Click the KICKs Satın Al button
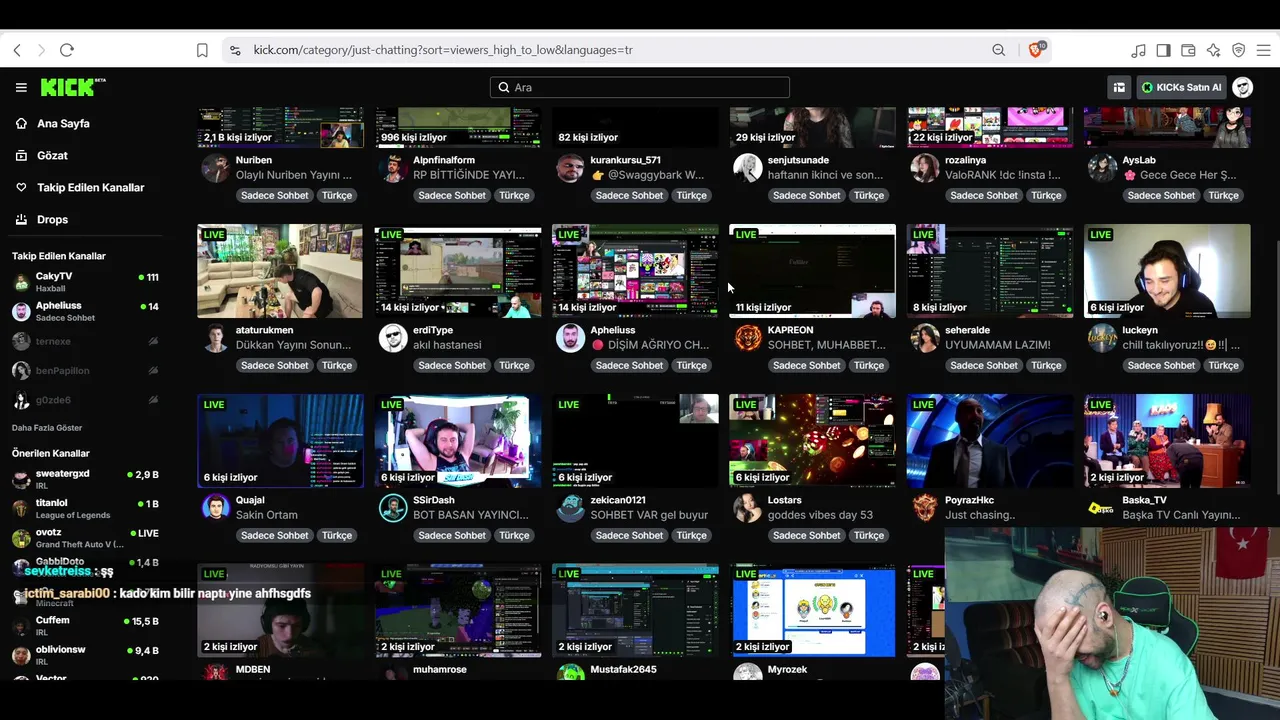Viewport: 1280px width, 720px height. (1181, 87)
